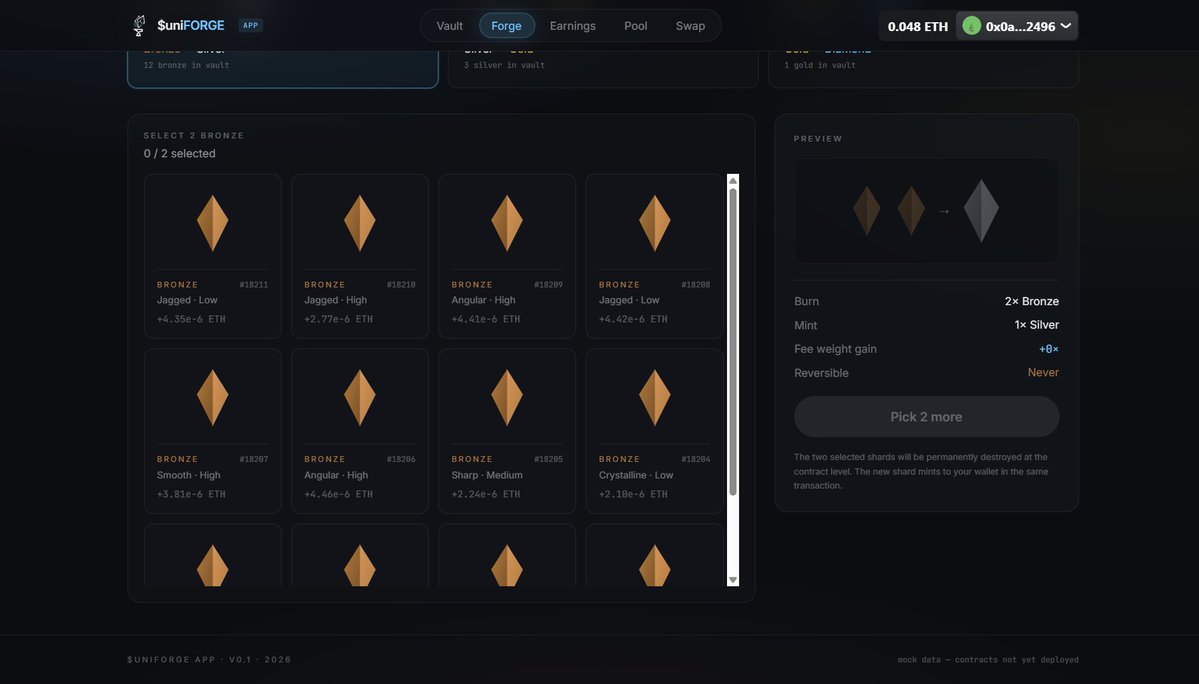Click the 0 / 2 selected counter
Screen dimensions: 1199x684
tap(180, 154)
